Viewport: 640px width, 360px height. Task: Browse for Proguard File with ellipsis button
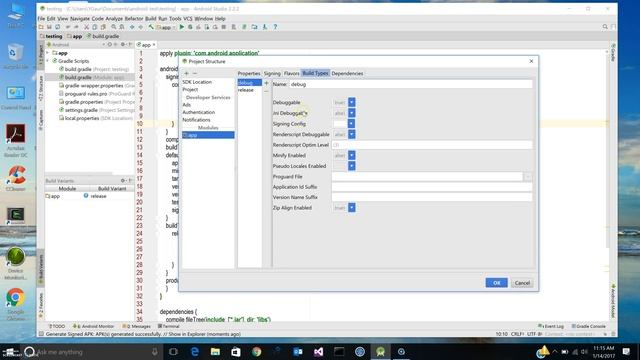528,177
